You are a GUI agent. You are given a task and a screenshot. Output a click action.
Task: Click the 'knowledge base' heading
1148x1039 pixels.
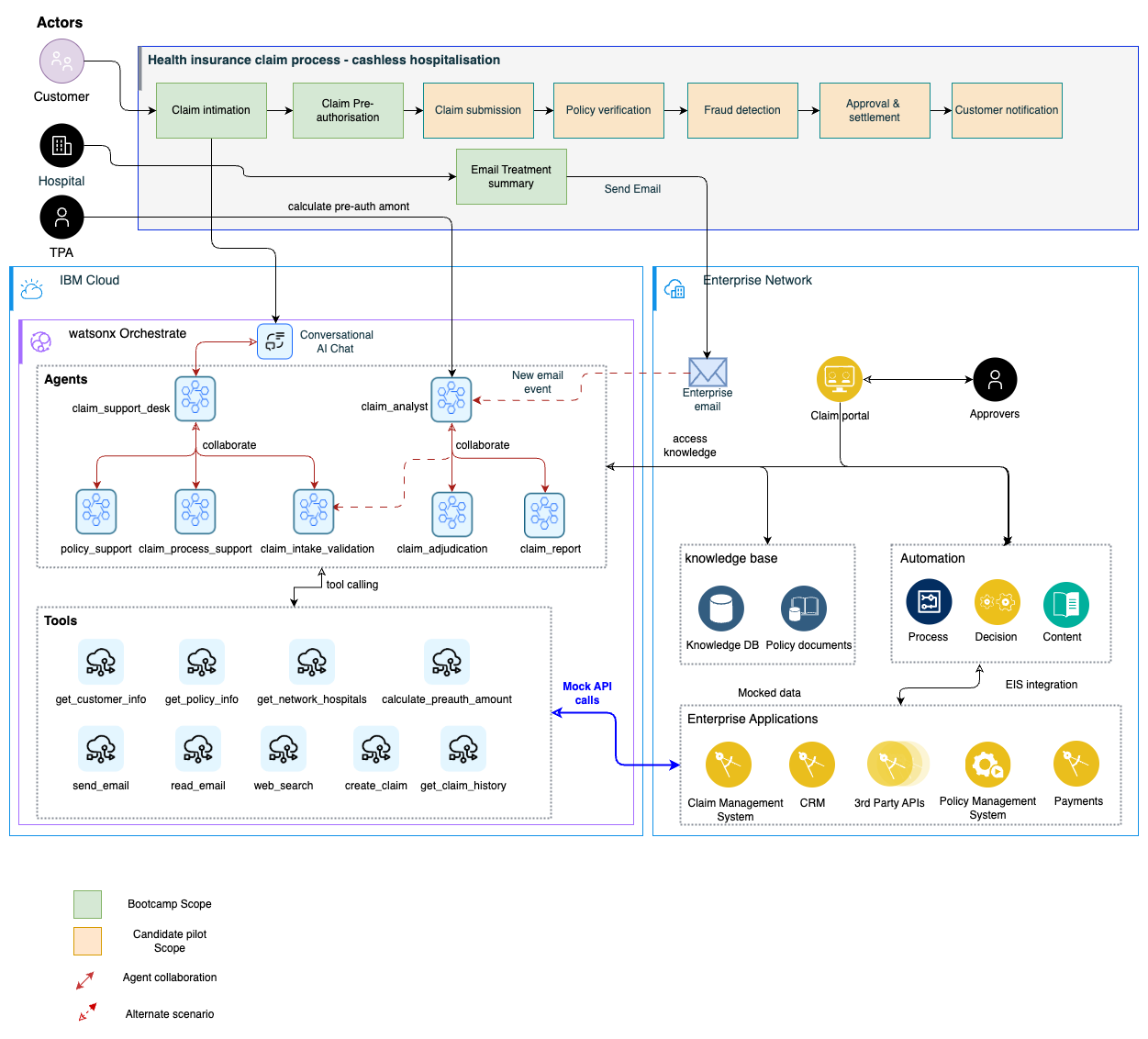[731, 558]
